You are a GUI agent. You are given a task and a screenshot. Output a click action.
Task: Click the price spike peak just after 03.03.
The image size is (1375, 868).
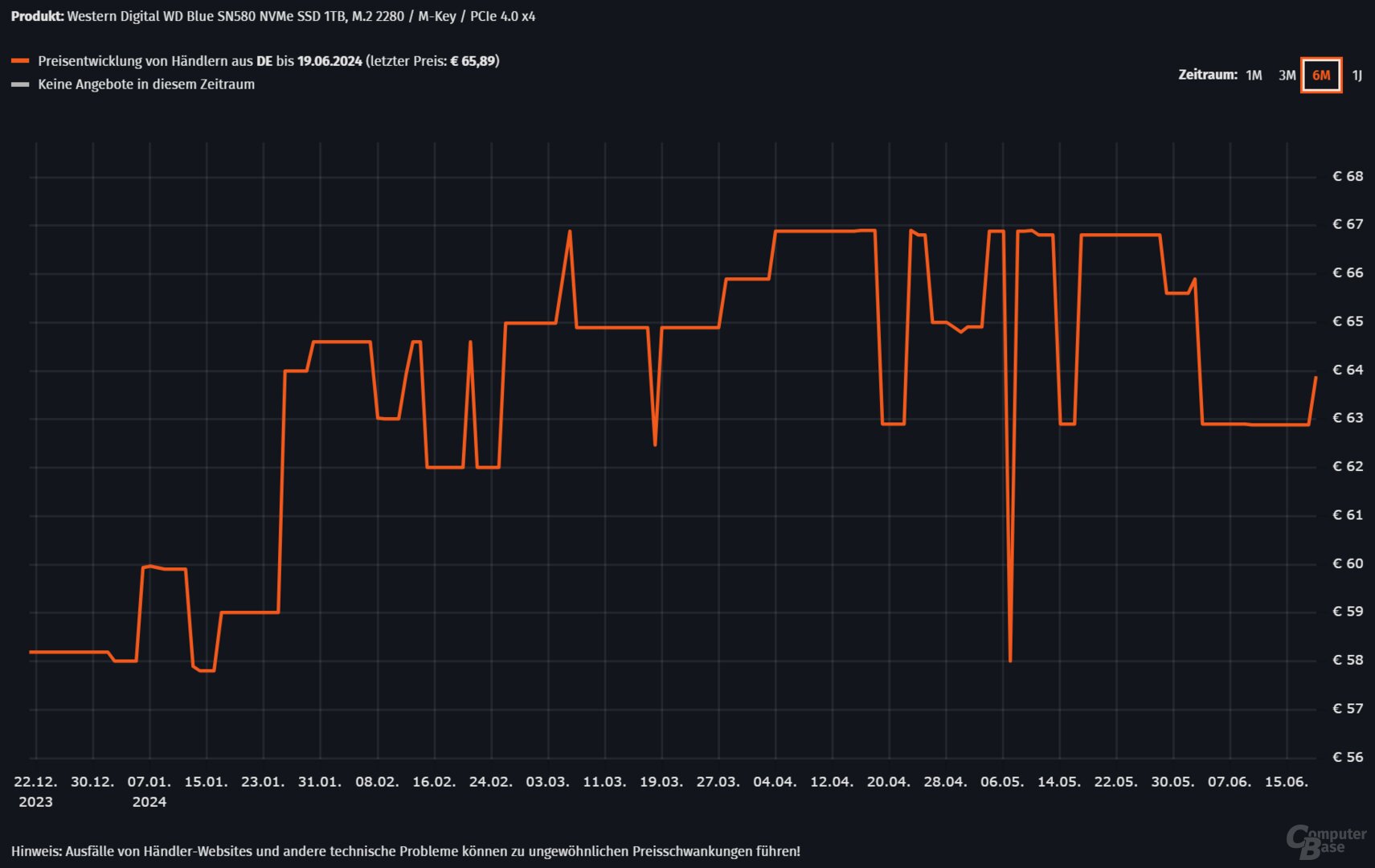tap(570, 231)
